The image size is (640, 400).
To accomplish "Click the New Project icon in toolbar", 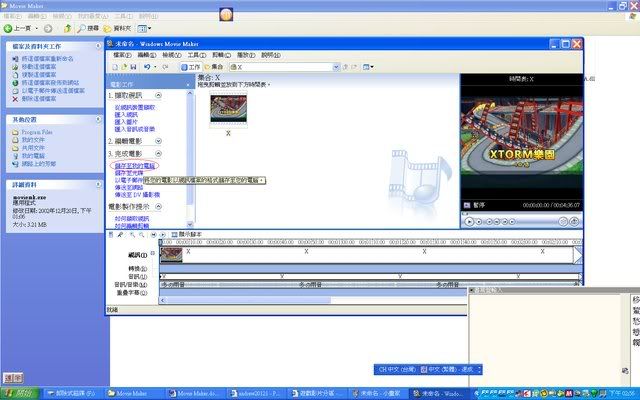I will pos(112,66).
